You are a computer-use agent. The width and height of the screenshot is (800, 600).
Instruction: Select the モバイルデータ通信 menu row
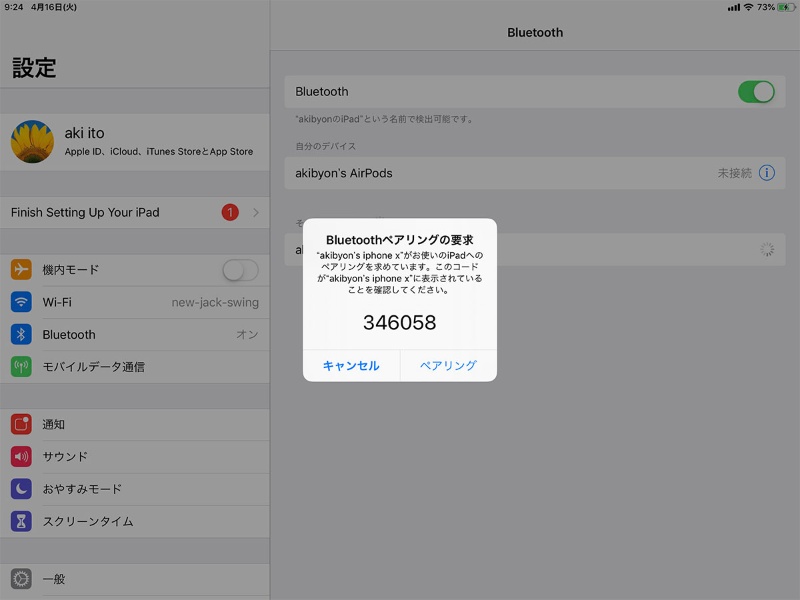pyautogui.click(x=135, y=367)
